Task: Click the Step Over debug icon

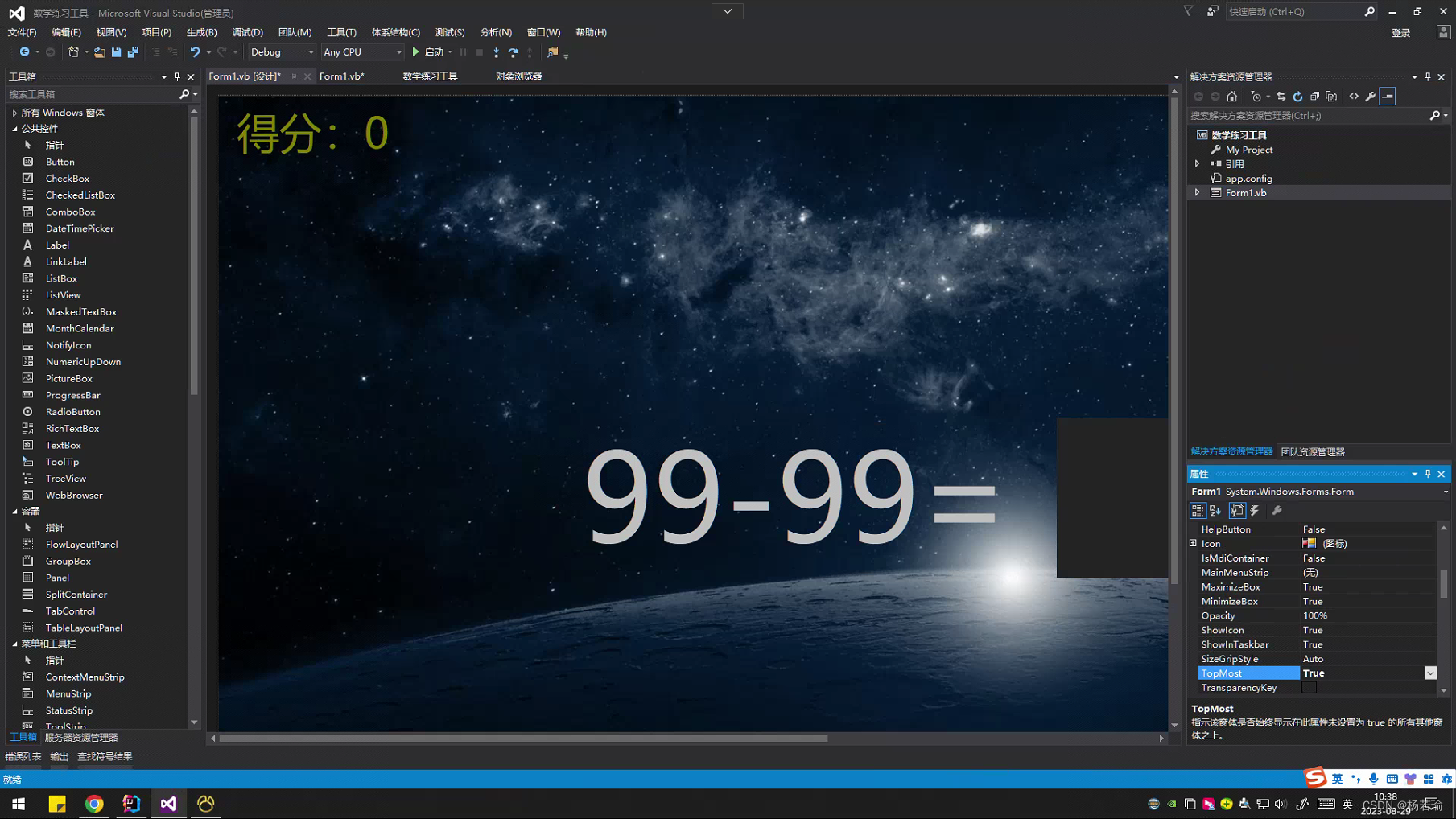Action: coord(513,52)
